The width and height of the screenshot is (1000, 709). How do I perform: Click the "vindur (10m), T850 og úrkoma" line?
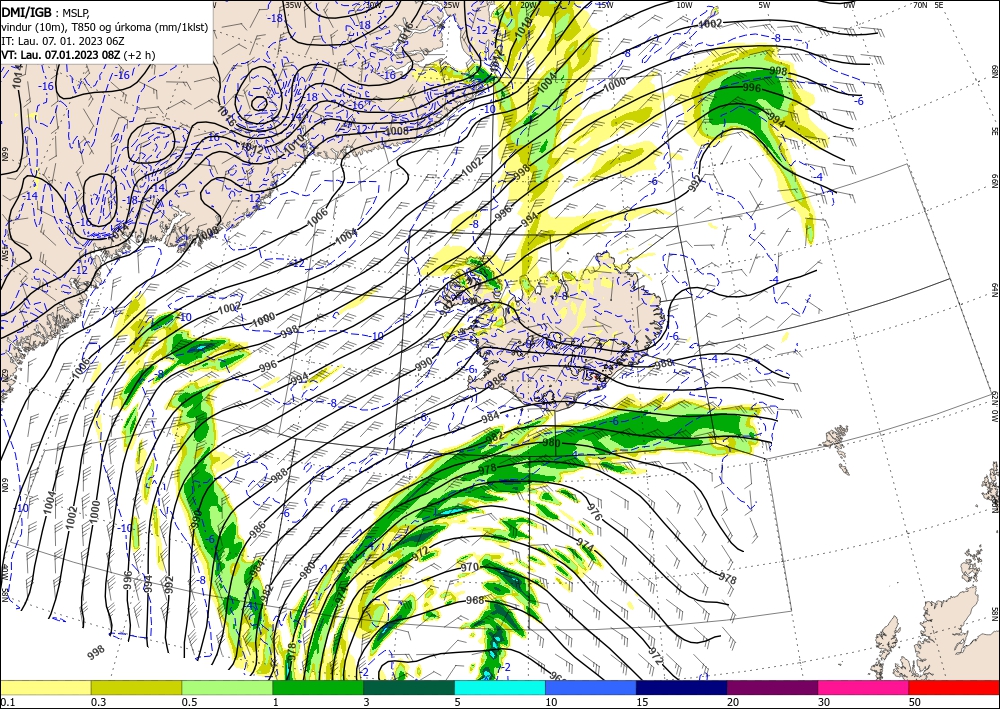[x=105, y=27]
